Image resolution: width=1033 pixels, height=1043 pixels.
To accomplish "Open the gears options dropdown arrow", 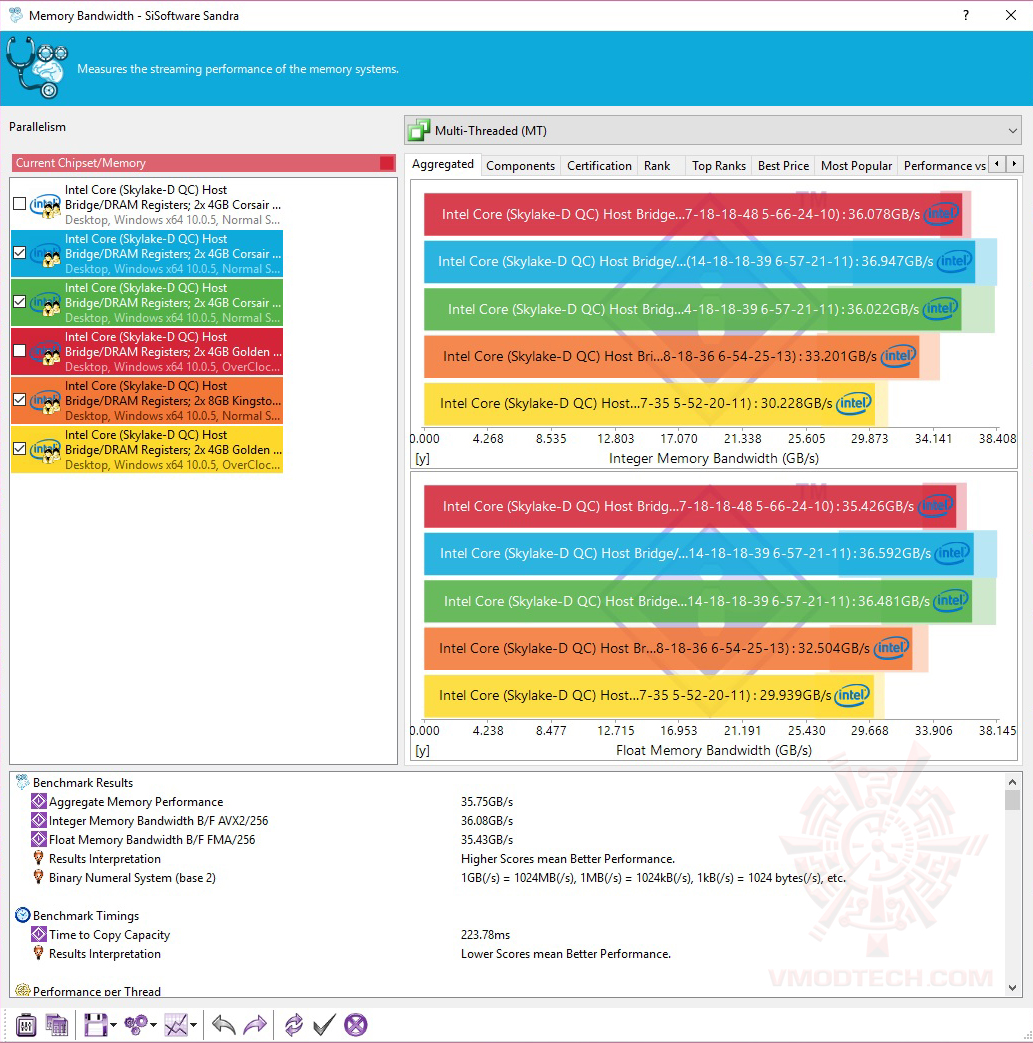I will point(153,1025).
